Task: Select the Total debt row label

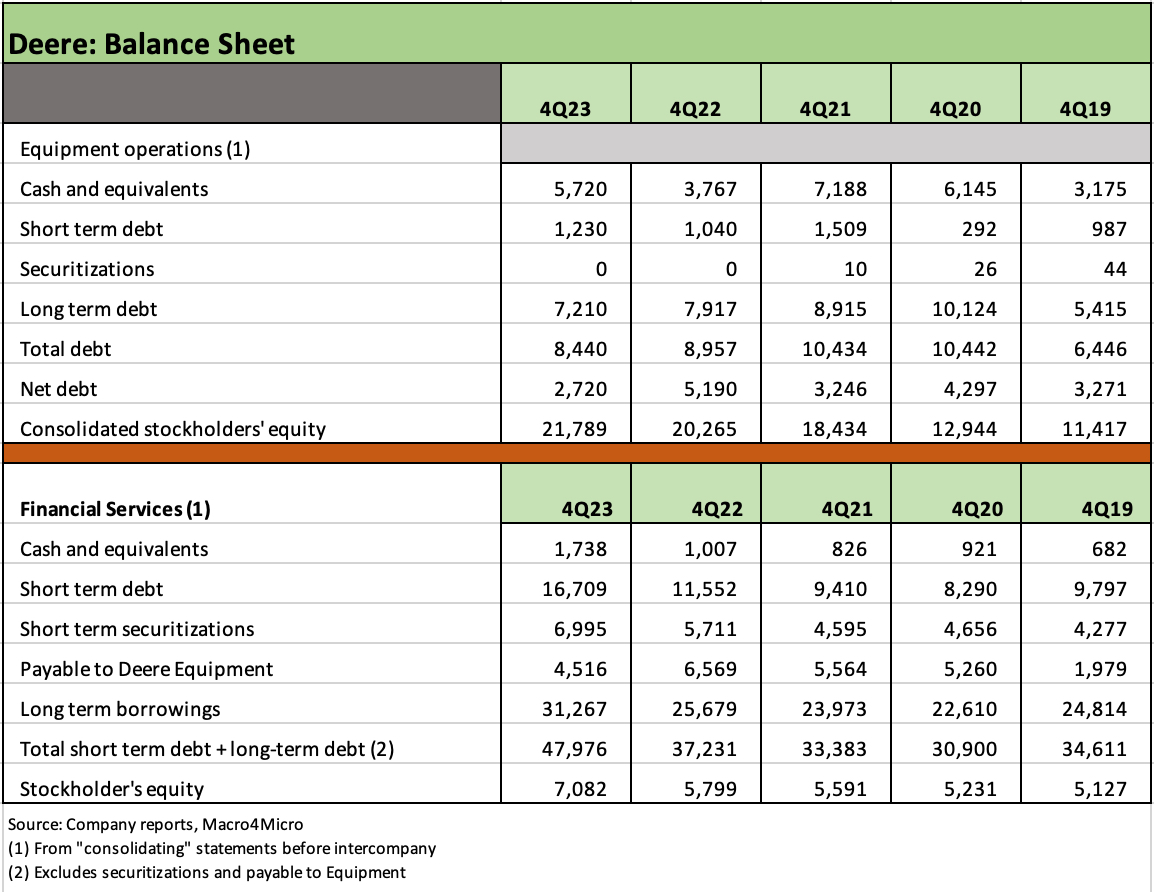Action: coord(66,349)
